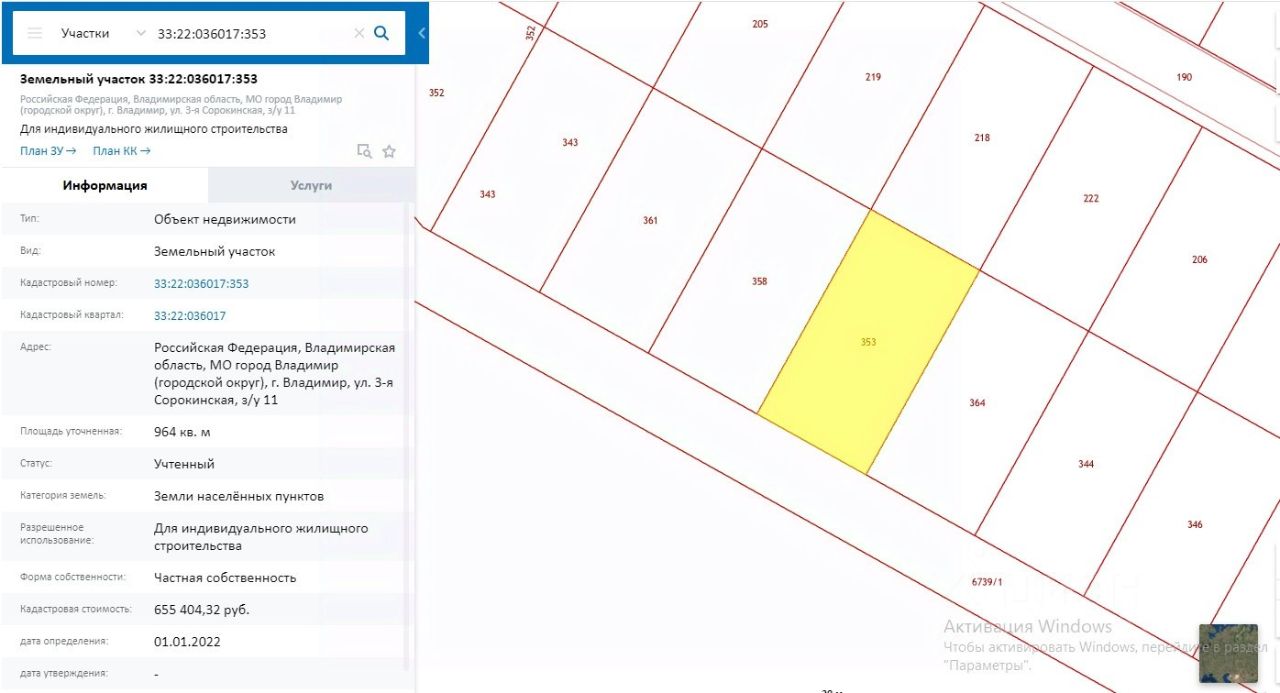Click the Частная собственность value
This screenshot has height=693, width=1280.
[x=225, y=578]
